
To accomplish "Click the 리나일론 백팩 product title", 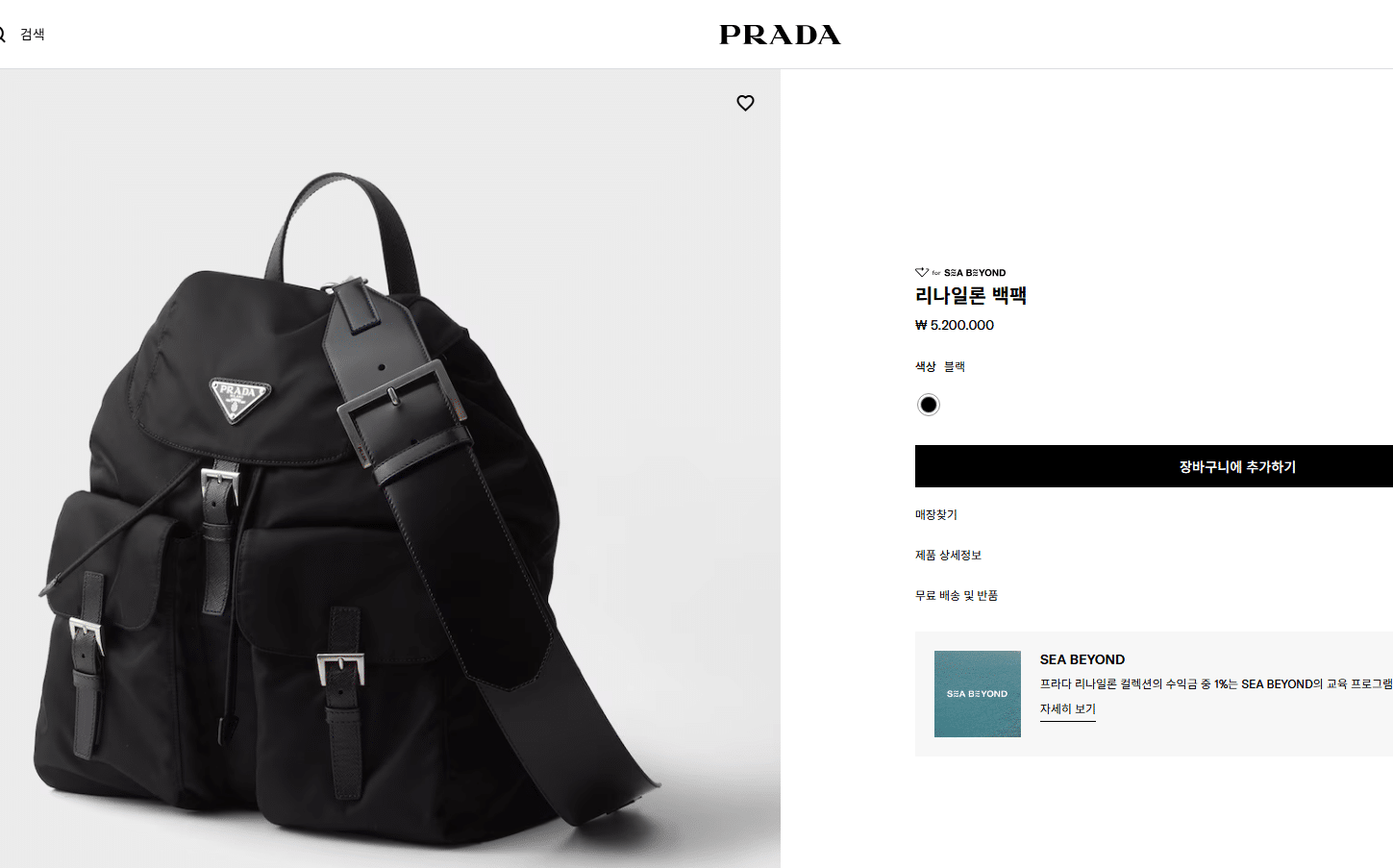I will coord(971,296).
